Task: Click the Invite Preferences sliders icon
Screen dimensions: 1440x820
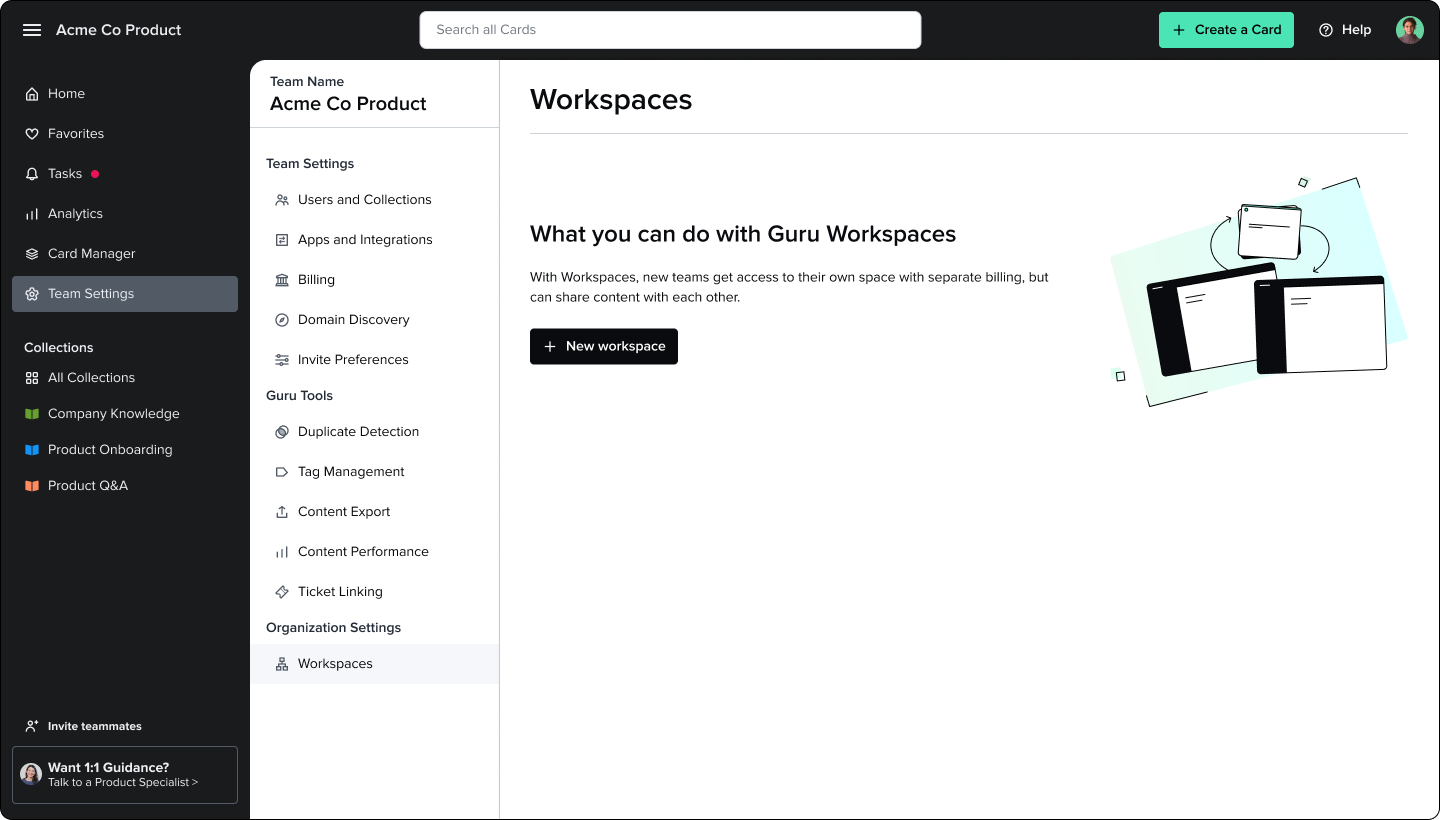Action: tap(282, 360)
